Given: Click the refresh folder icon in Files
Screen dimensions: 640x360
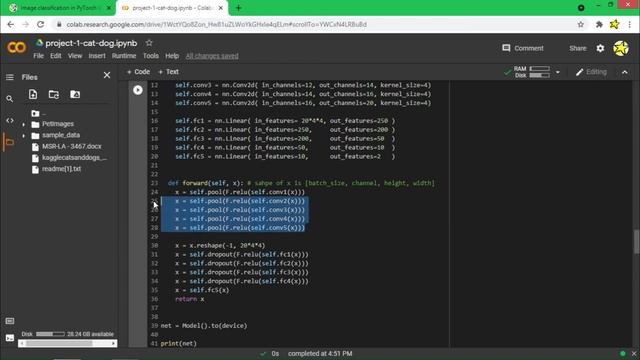Looking at the screenshot, I should click(54, 94).
